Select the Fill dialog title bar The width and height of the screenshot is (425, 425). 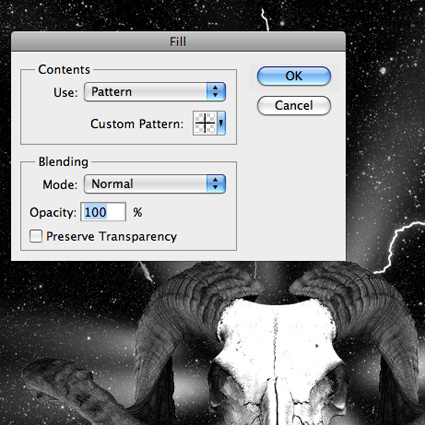[178, 42]
